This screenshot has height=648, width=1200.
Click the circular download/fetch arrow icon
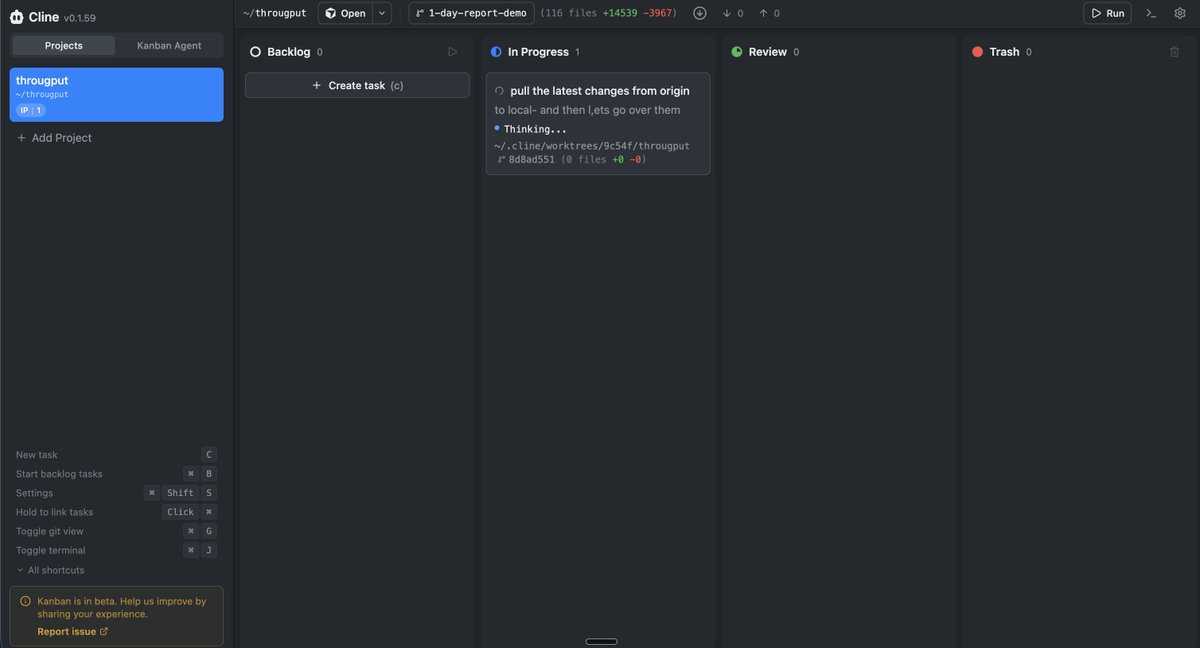pos(700,13)
